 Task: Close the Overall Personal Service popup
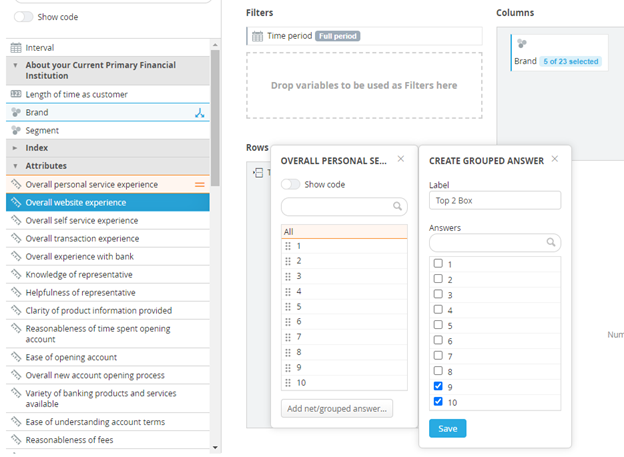pos(401,159)
